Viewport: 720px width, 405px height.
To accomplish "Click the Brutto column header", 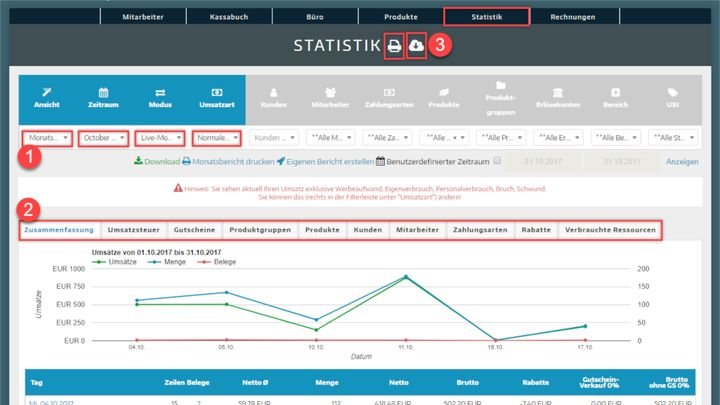I will coord(467,382).
